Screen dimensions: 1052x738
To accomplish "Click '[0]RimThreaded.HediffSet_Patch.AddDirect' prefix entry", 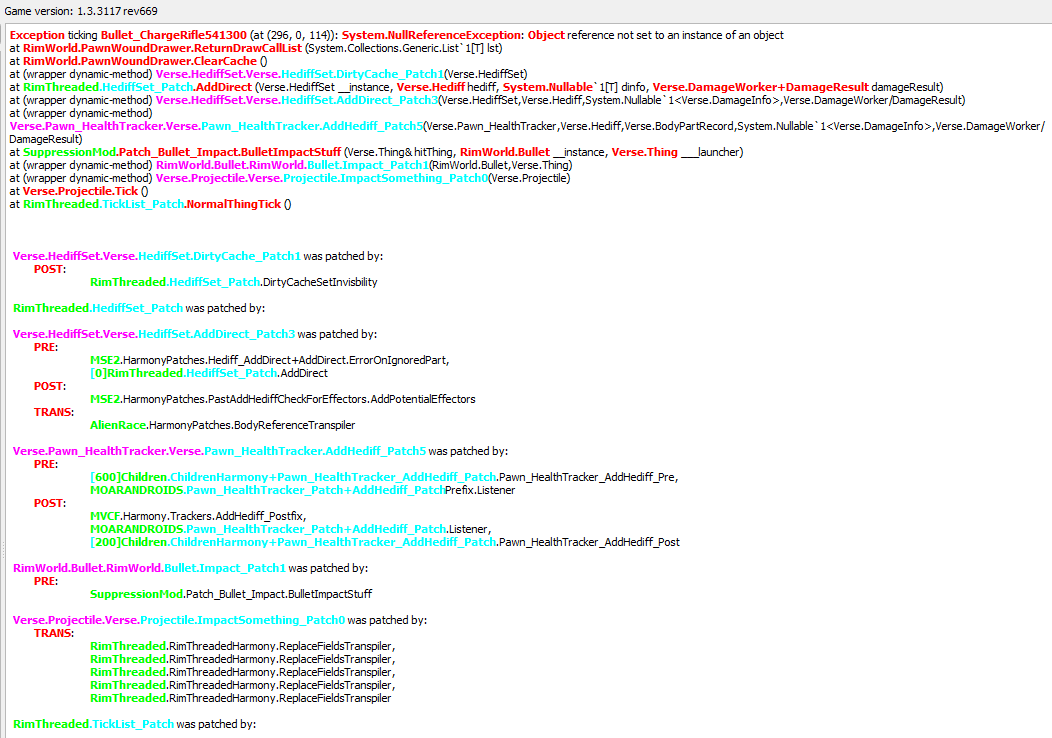I will (x=209, y=373).
